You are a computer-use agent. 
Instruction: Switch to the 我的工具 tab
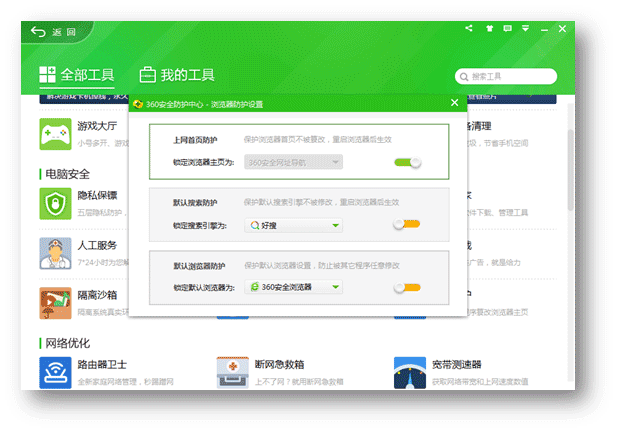tap(177, 75)
